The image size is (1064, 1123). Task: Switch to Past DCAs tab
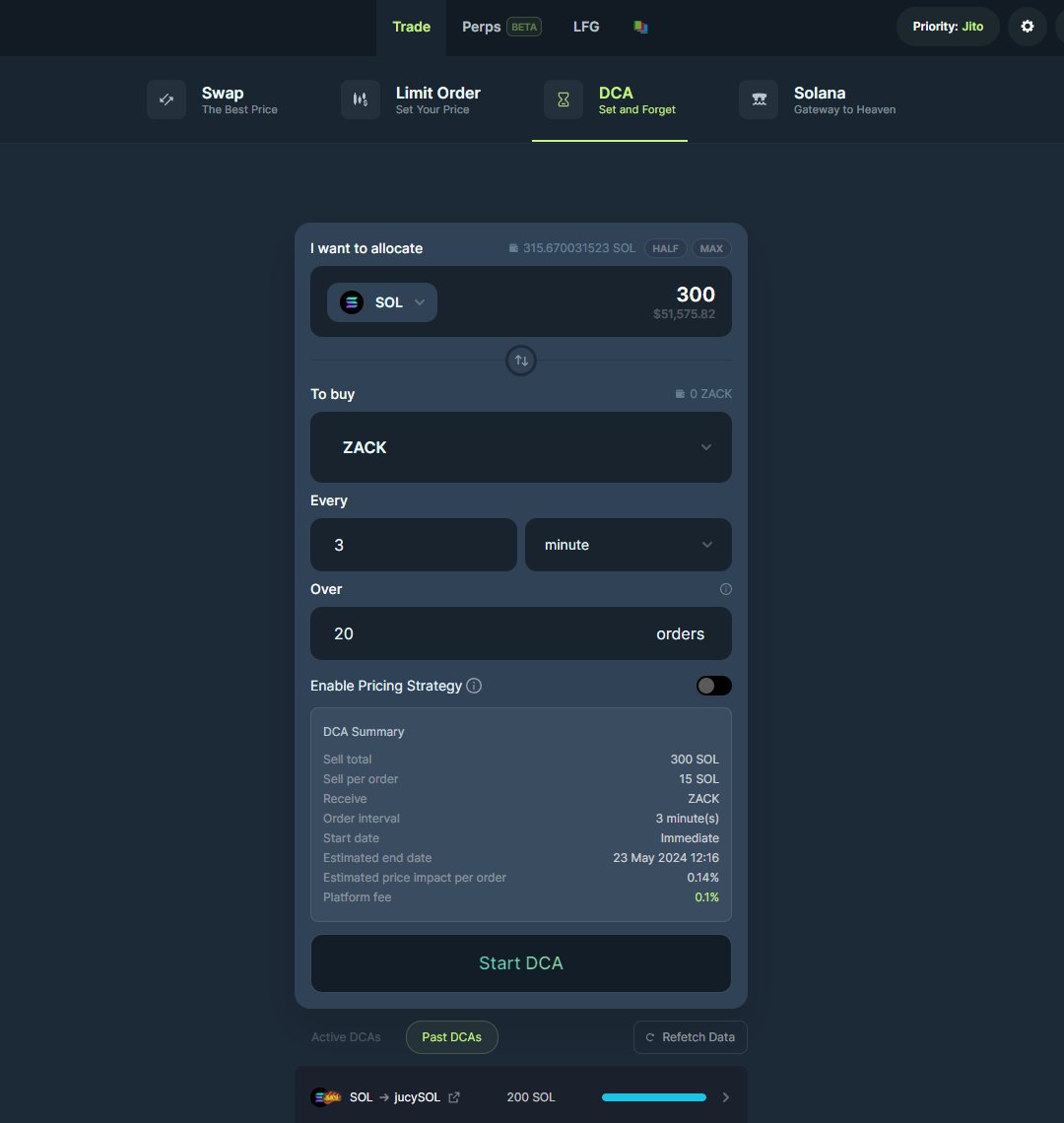tap(451, 1037)
